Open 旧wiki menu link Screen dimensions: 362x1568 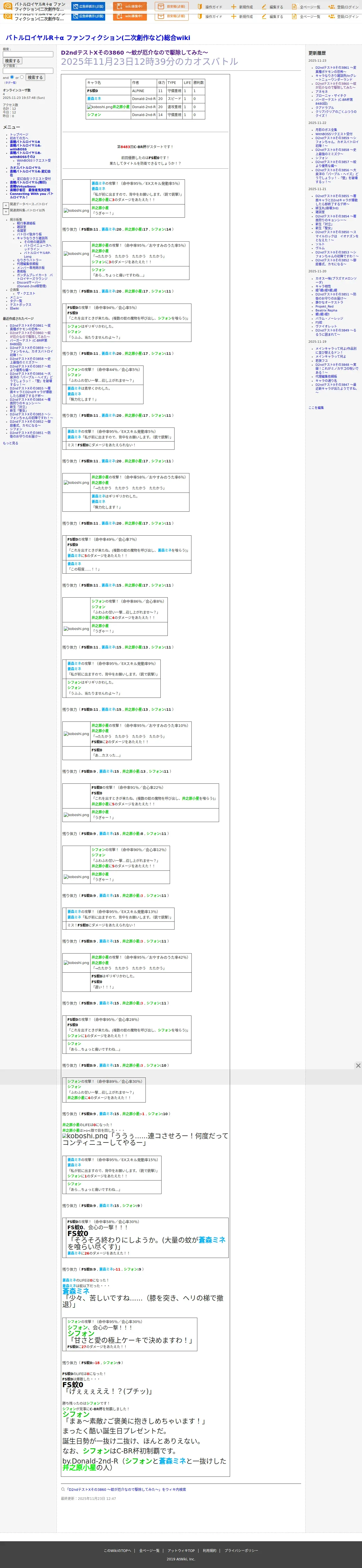tap(14, 308)
